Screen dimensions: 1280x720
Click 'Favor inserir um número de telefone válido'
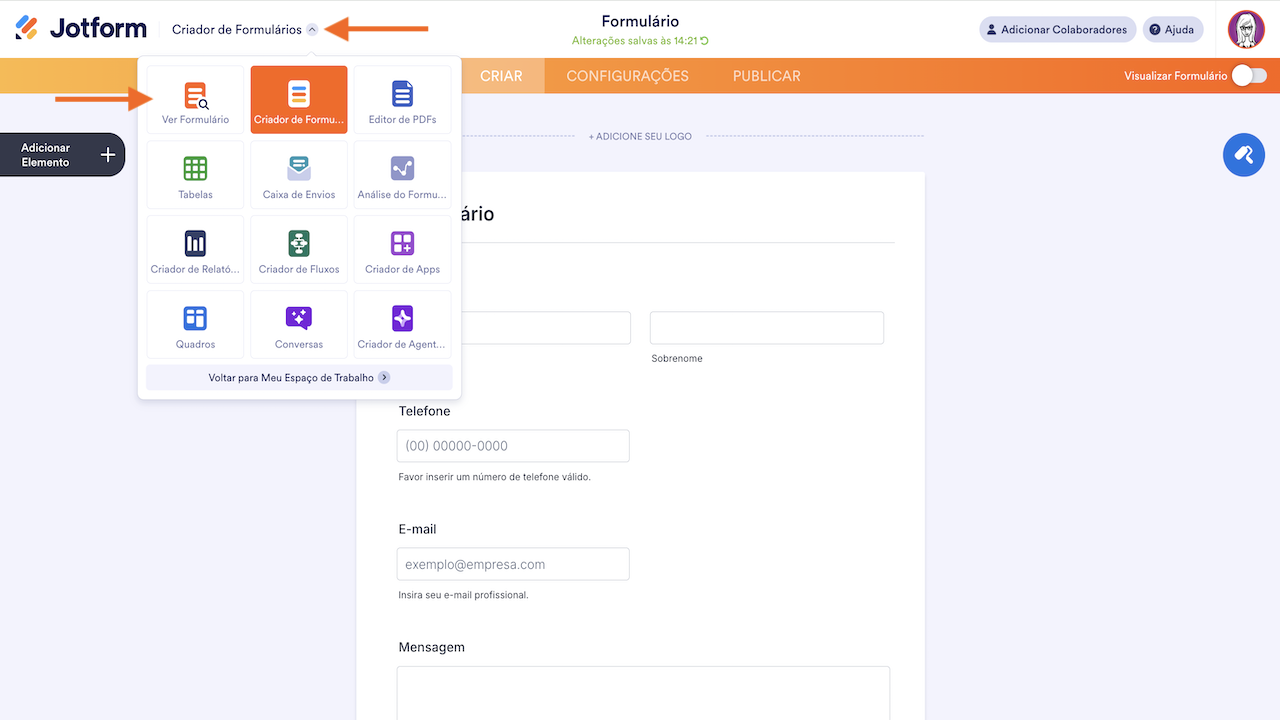[x=494, y=477]
